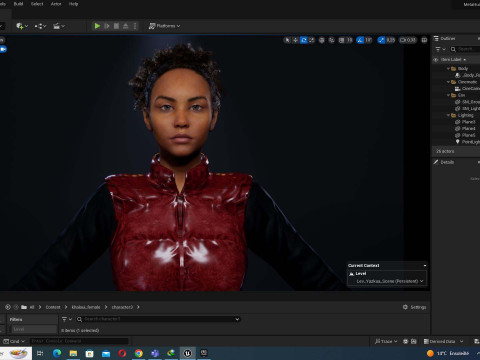Click All in breadcrumb path
Image resolution: width=480 pixels, height=360 pixels.
(x=32, y=307)
